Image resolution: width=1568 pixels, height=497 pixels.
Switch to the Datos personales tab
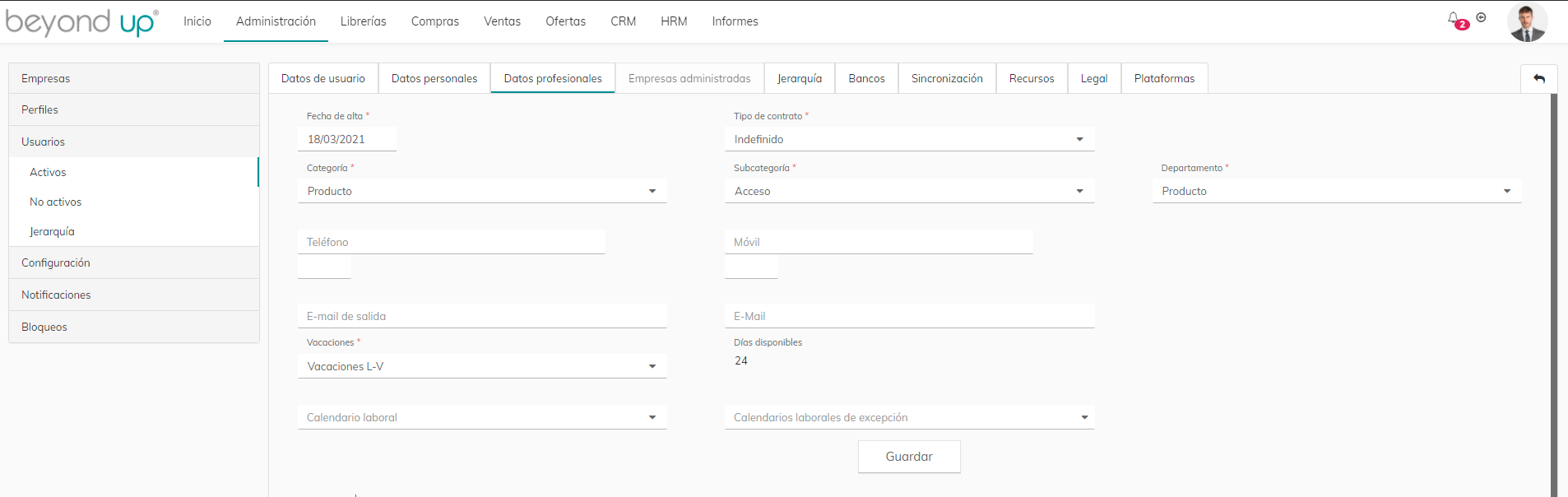pyautogui.click(x=434, y=79)
